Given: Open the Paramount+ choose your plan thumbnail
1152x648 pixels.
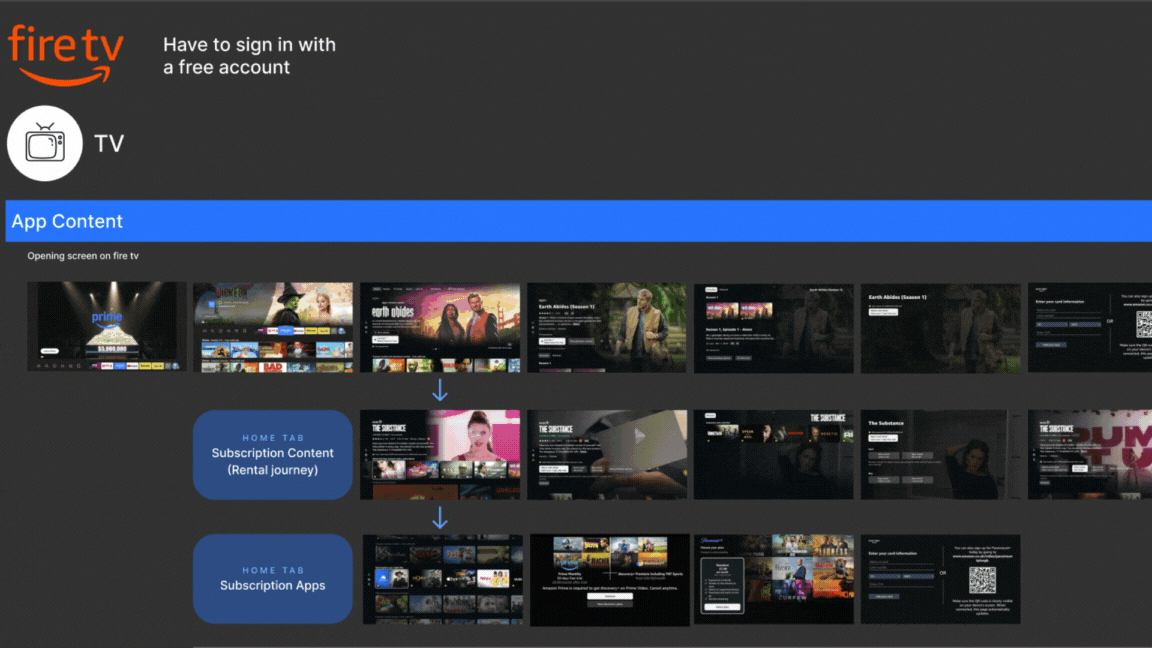Looking at the screenshot, I should [x=774, y=580].
